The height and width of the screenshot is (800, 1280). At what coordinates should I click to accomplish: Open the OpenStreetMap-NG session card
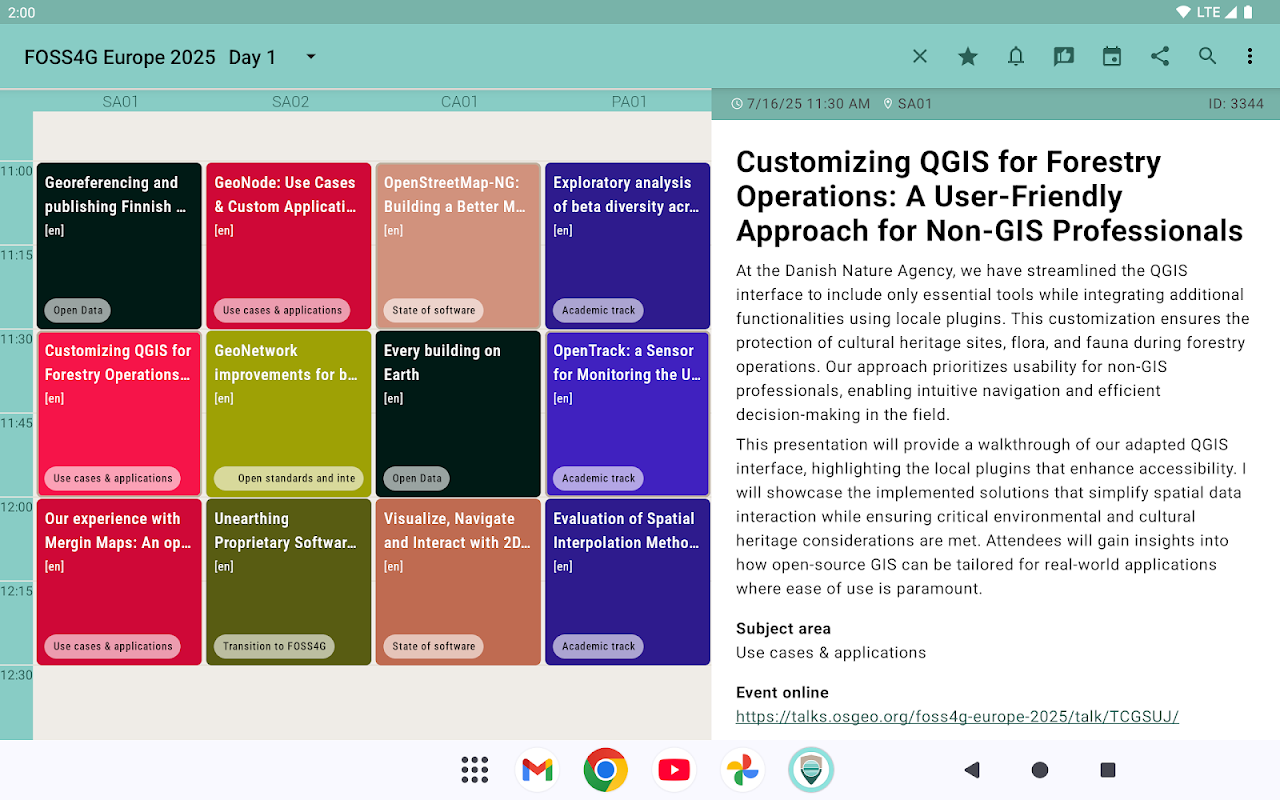(x=458, y=246)
